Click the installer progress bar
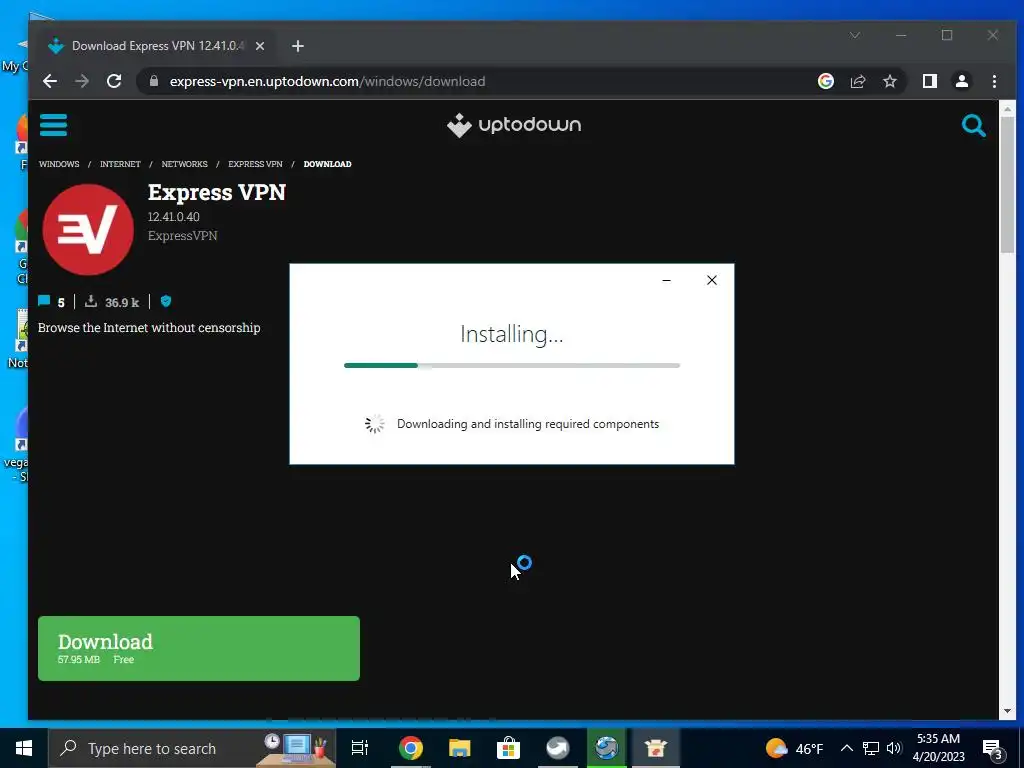The height and width of the screenshot is (768, 1024). click(512, 366)
